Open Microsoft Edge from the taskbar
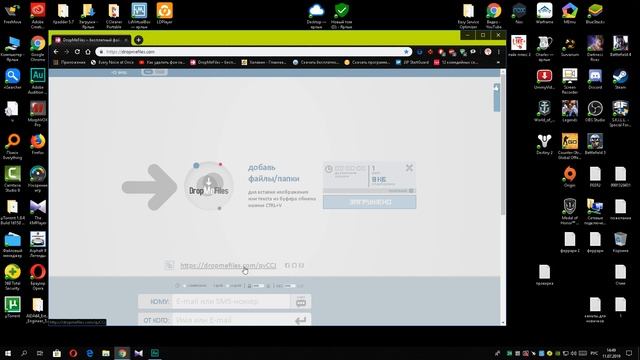The height and width of the screenshot is (360, 640). (x=90, y=353)
